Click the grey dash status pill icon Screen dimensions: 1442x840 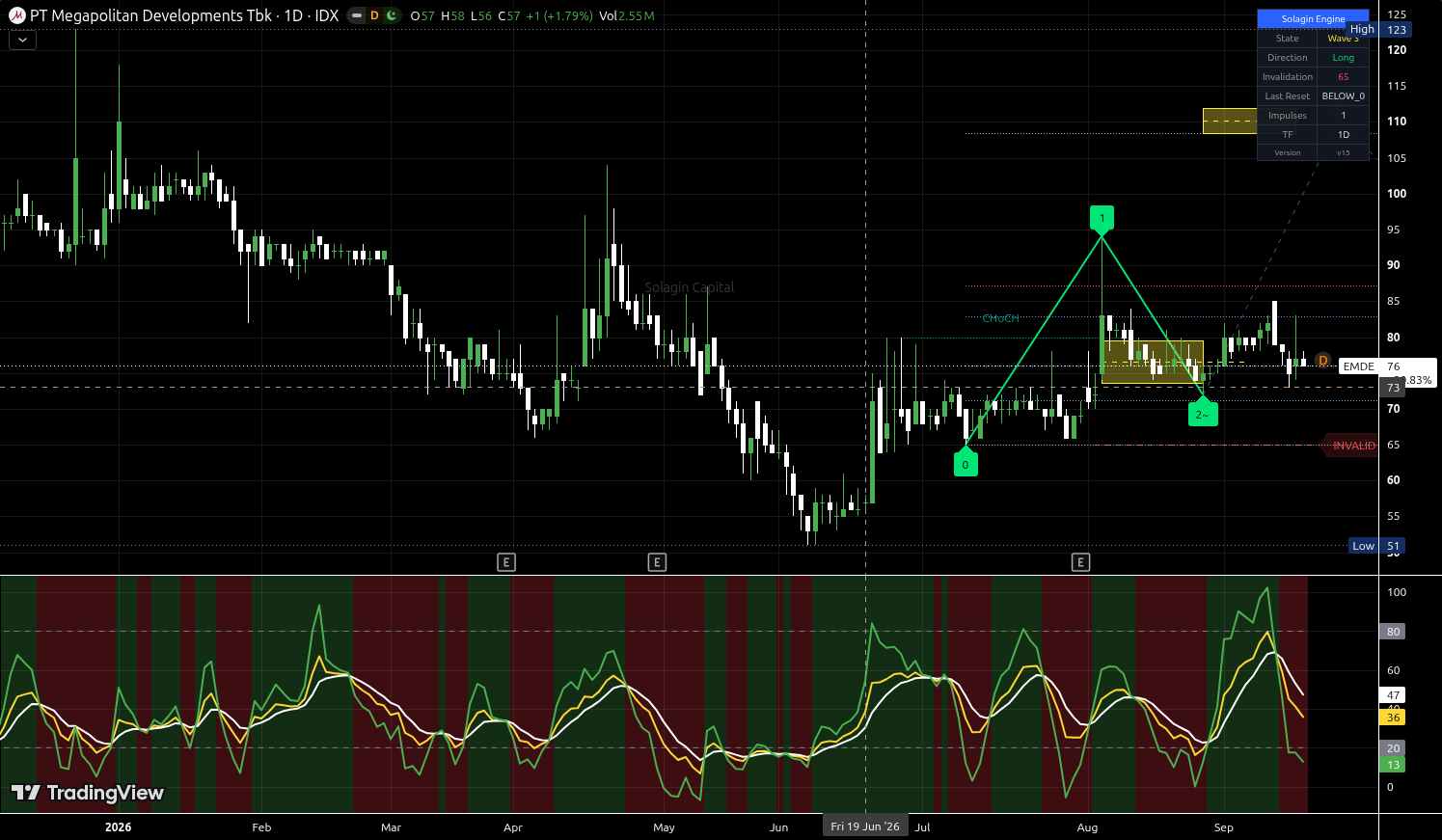pyautogui.click(x=357, y=15)
